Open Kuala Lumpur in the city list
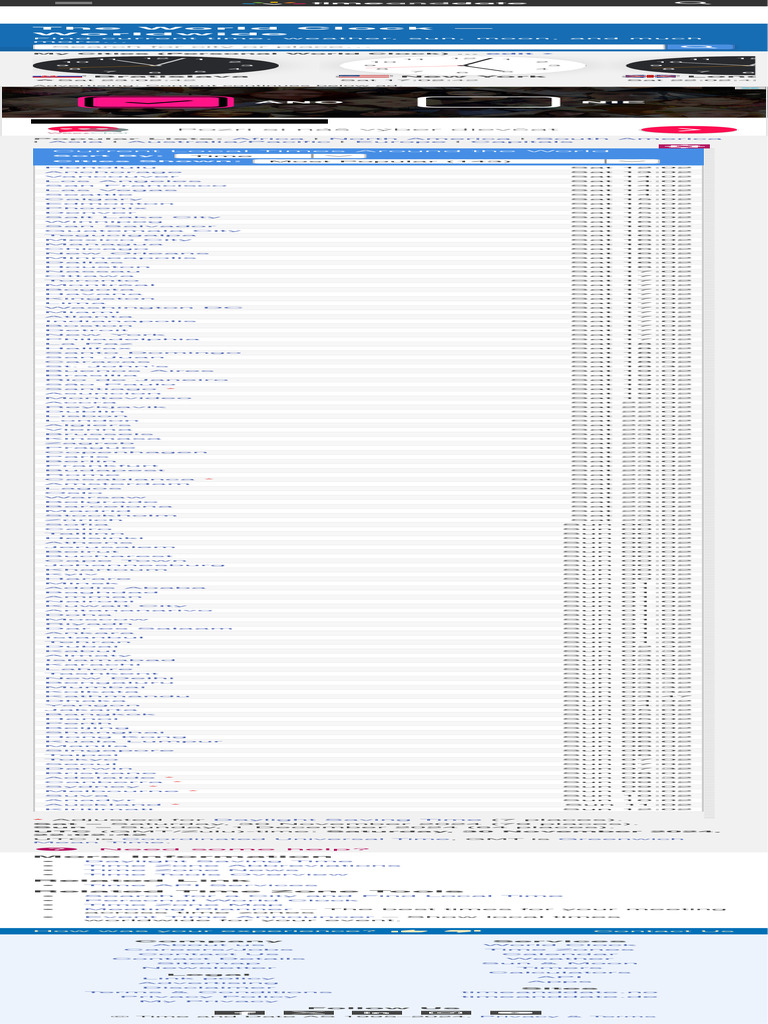Viewport: 768px width, 1024px height. (134, 741)
